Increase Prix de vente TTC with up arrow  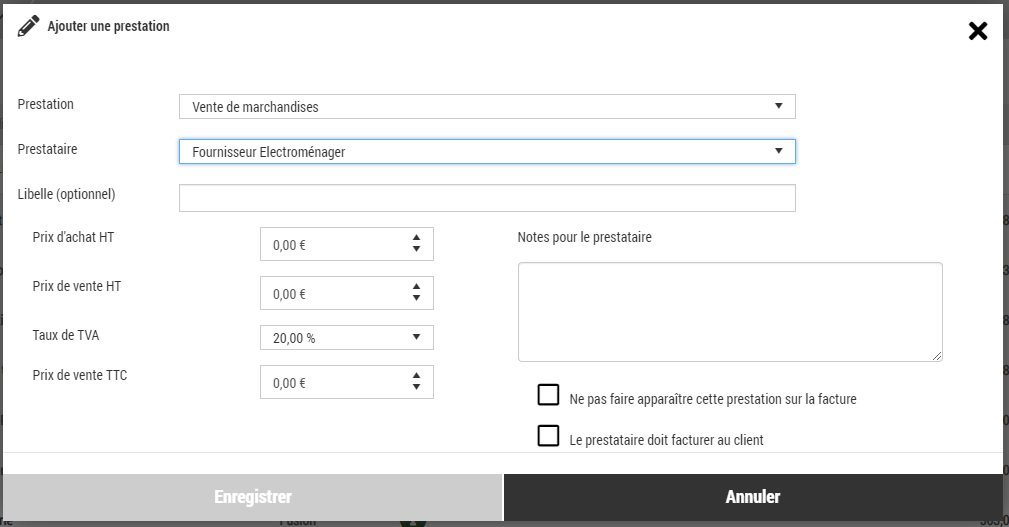(x=416, y=376)
